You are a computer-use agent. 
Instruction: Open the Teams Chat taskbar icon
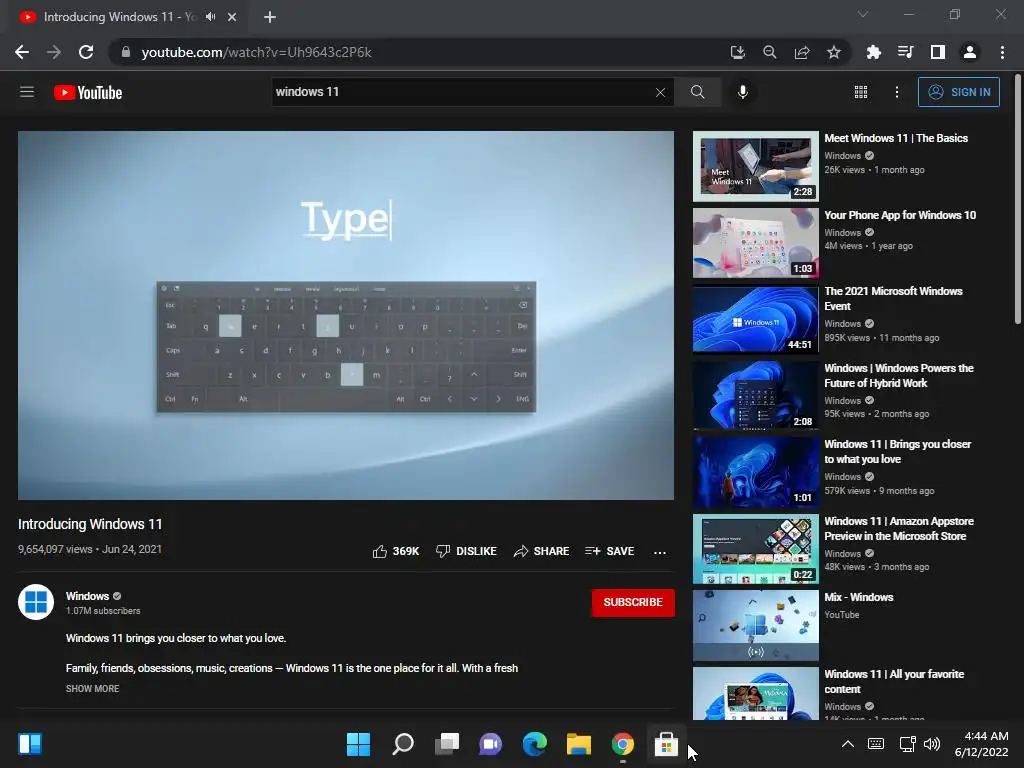490,744
